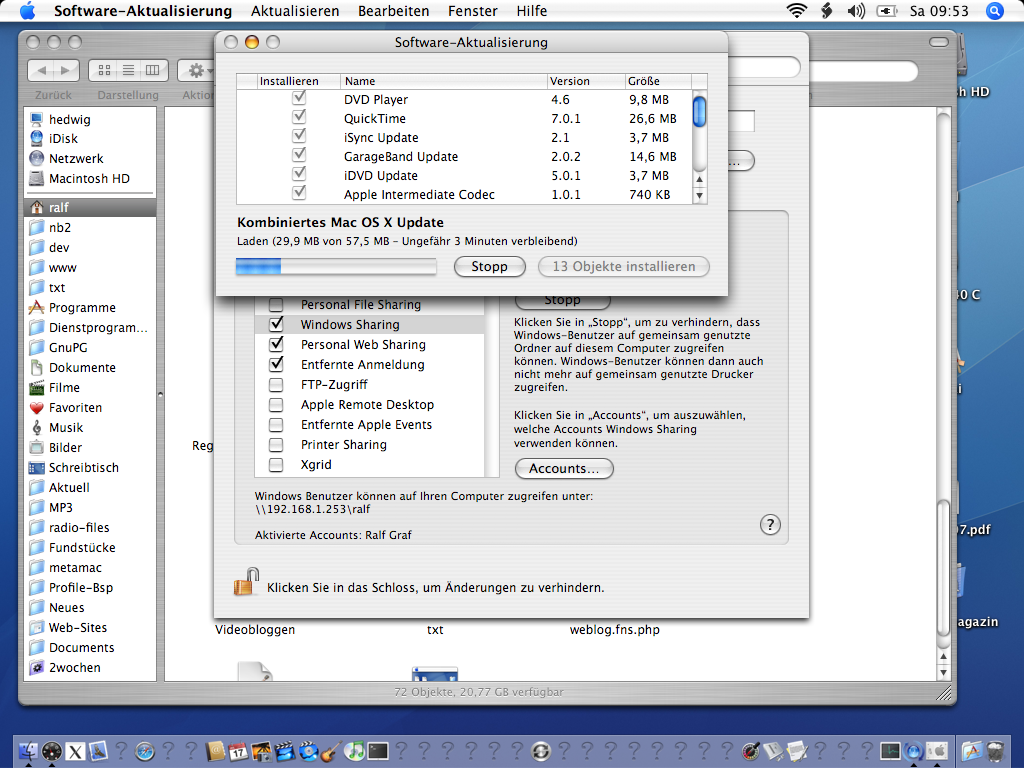Launch X11 from the Dock
1024x768 pixels.
click(75, 751)
